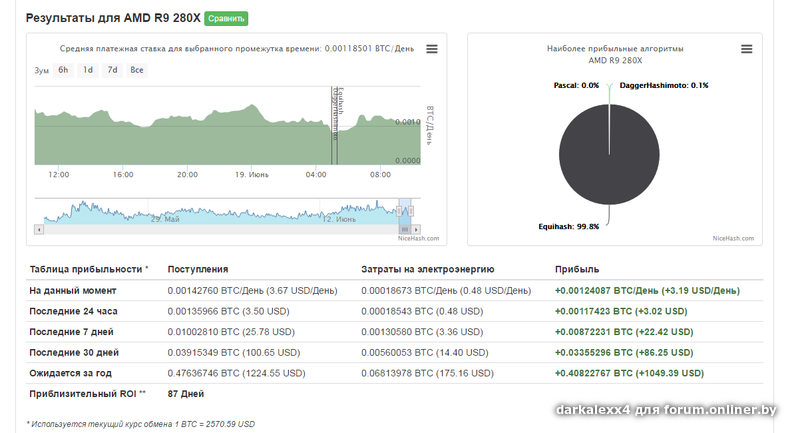The height and width of the screenshot is (433, 800).
Task: Select the 6h zoom range
Action: point(63,70)
